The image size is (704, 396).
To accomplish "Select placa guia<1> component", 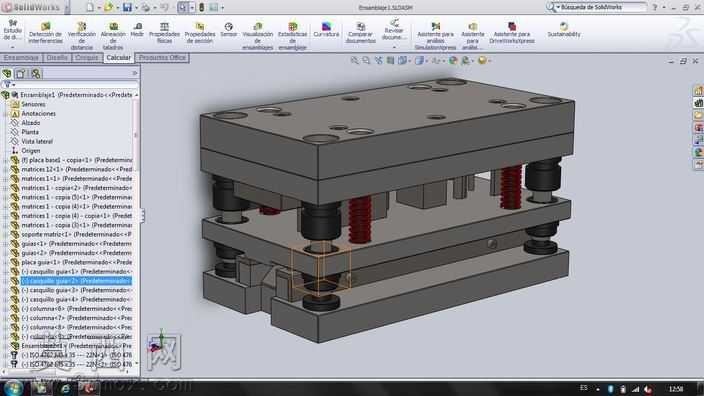I will tap(76, 262).
